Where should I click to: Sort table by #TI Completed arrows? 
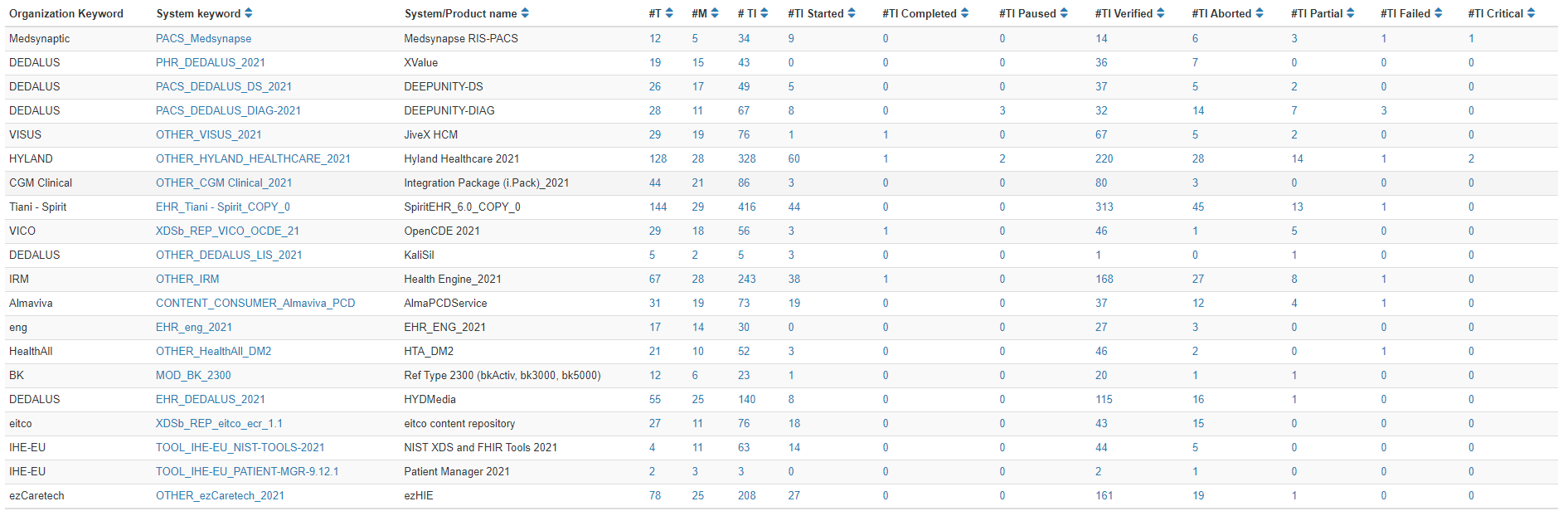pyautogui.click(x=964, y=13)
